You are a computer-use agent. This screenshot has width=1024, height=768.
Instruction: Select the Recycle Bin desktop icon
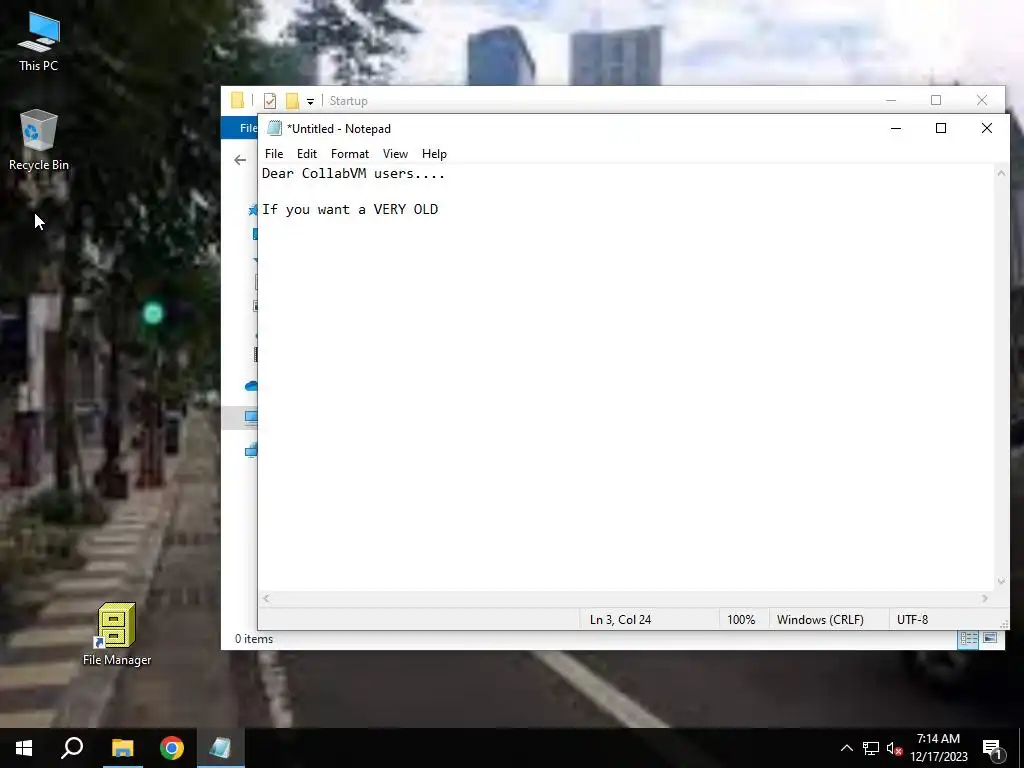(x=39, y=140)
